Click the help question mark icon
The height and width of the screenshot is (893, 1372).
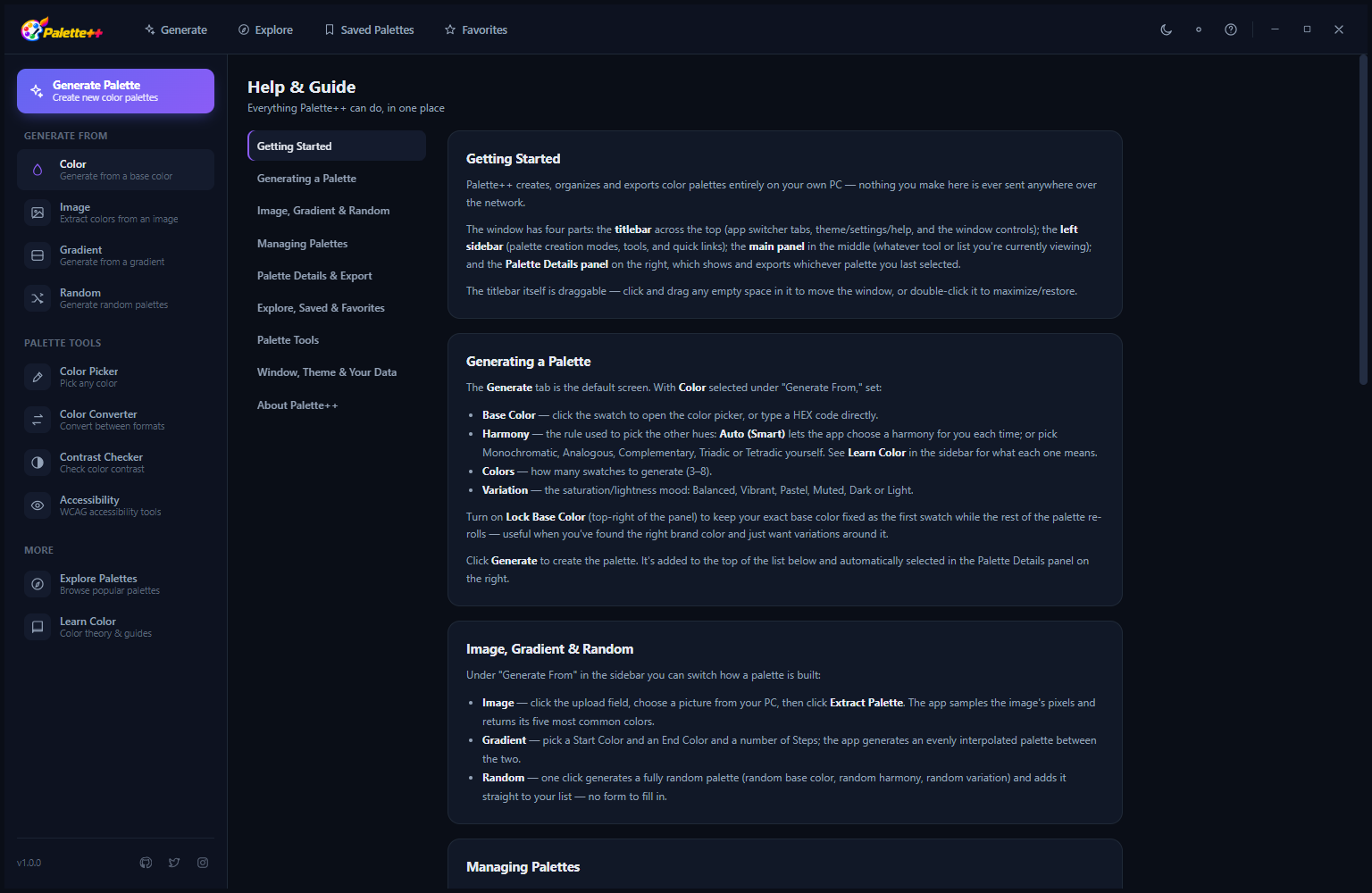click(1231, 29)
